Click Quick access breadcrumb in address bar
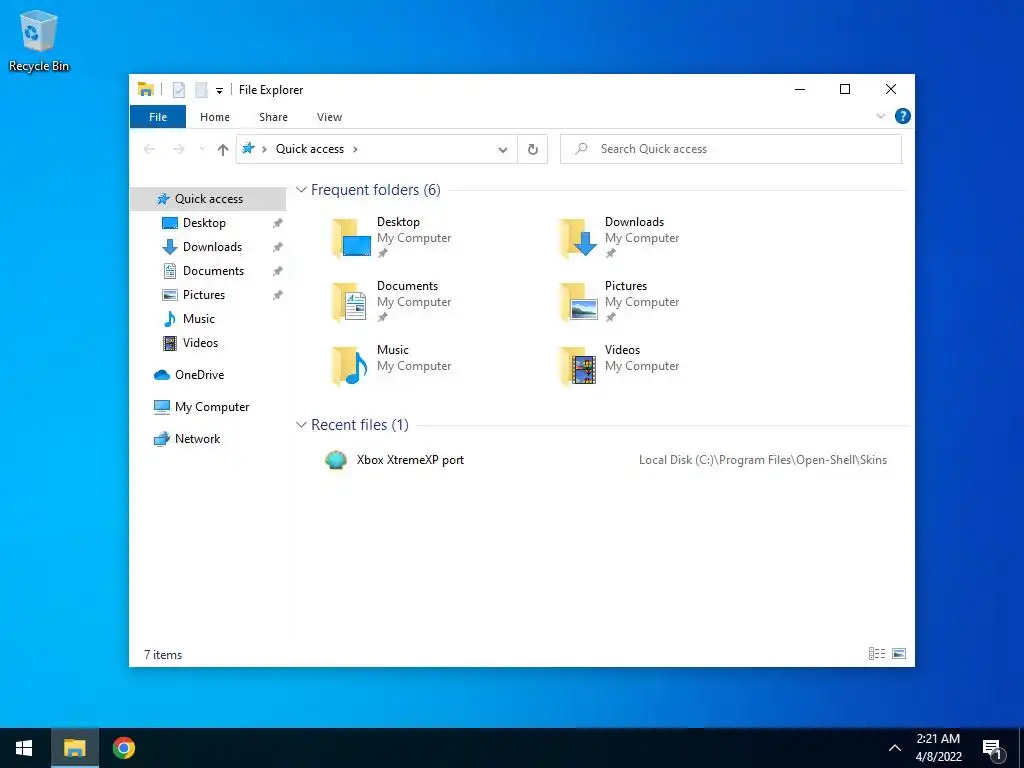 [x=310, y=149]
